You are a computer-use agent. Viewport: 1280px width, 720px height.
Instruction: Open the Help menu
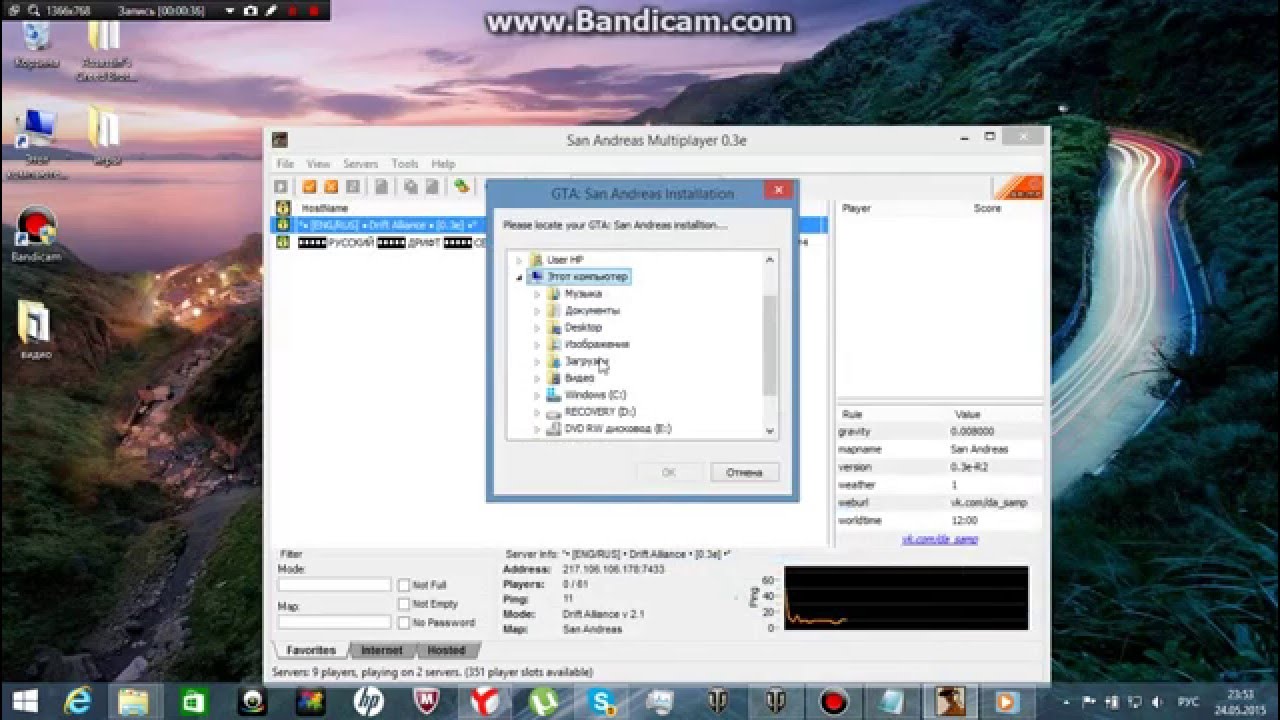pyautogui.click(x=443, y=164)
